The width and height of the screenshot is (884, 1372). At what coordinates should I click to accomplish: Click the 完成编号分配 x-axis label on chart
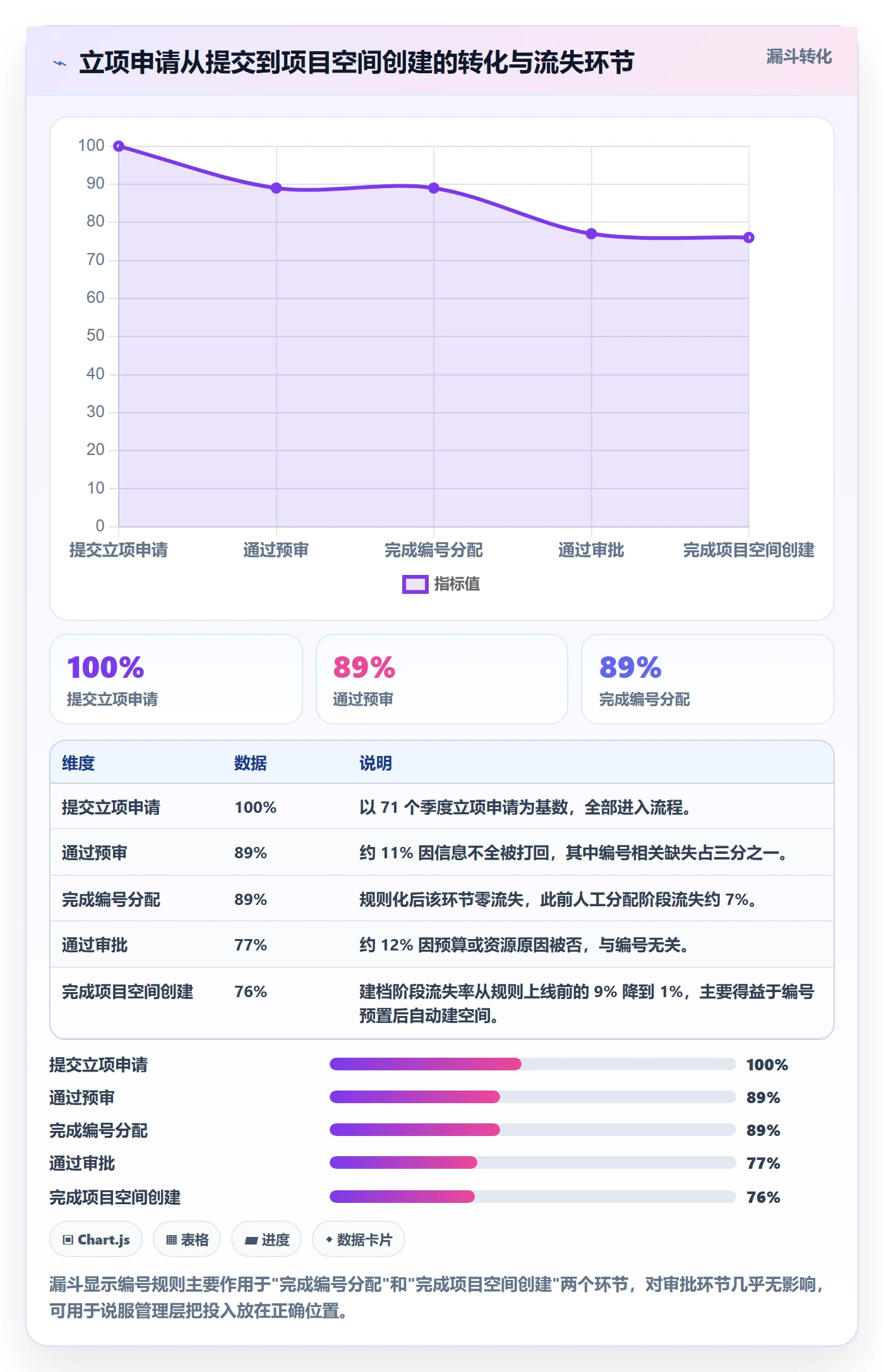(434, 550)
